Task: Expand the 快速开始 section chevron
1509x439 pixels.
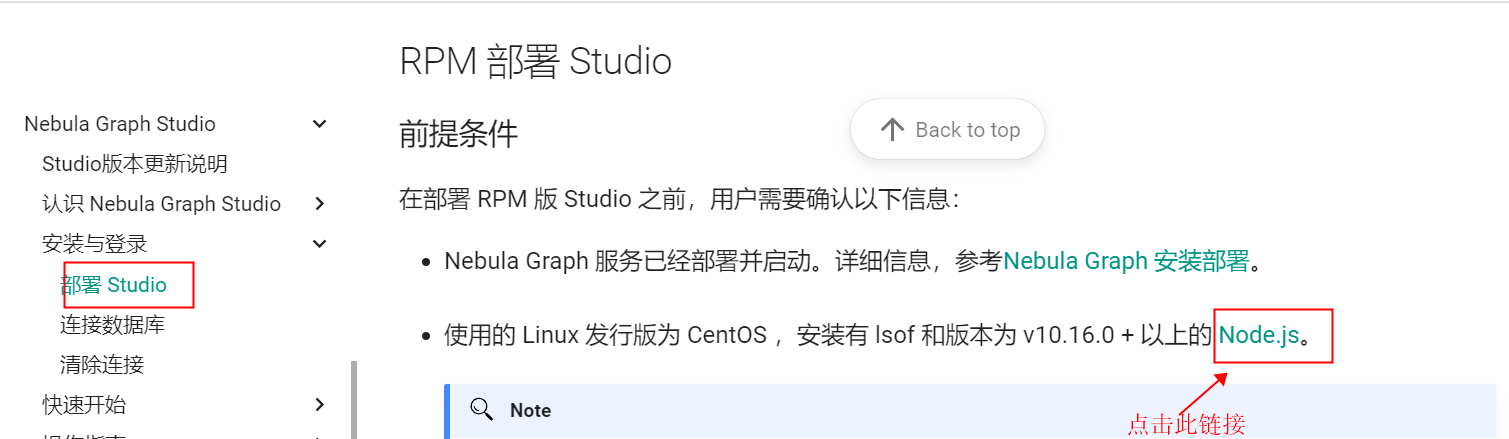Action: pos(320,405)
